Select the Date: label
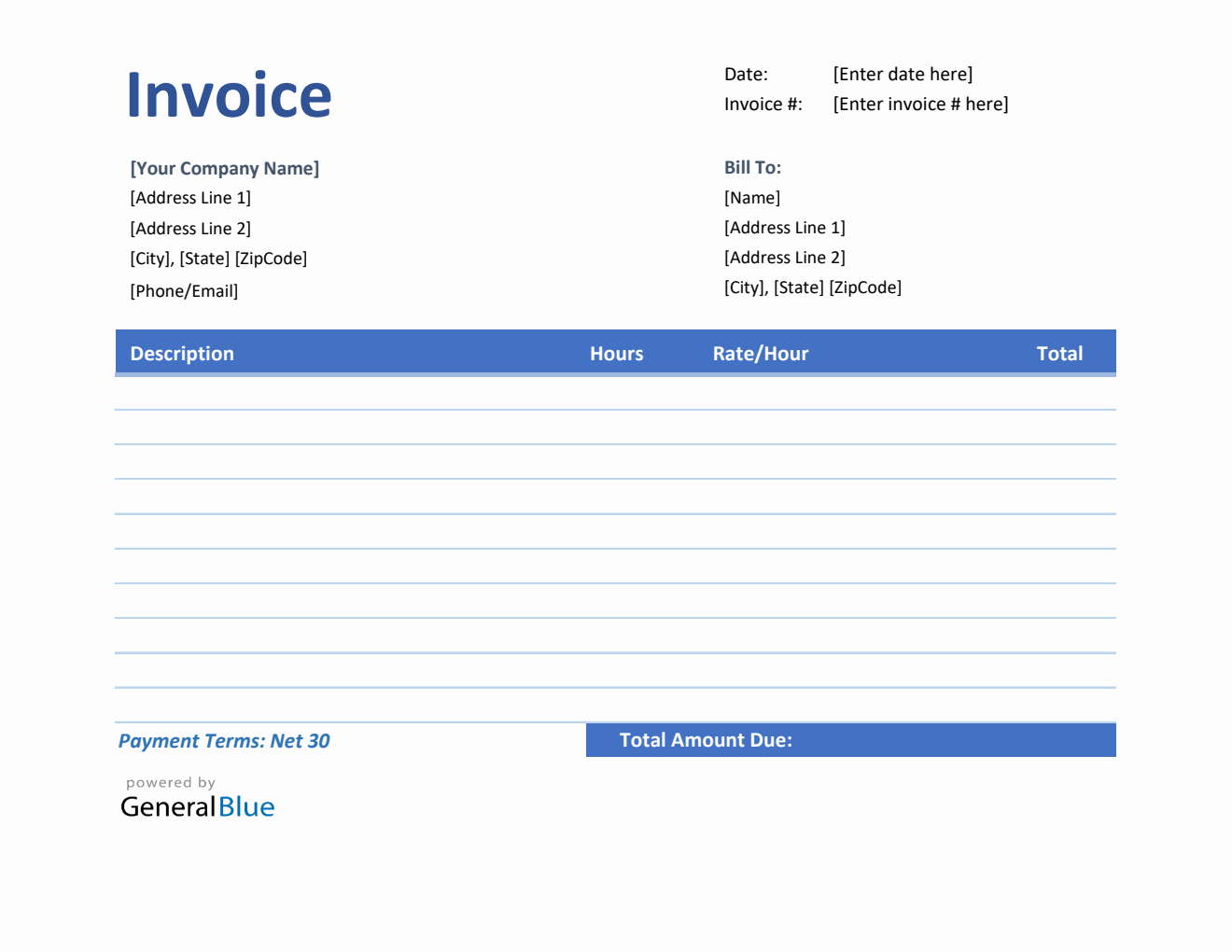Screen dimensions: 1232x952 tap(746, 74)
